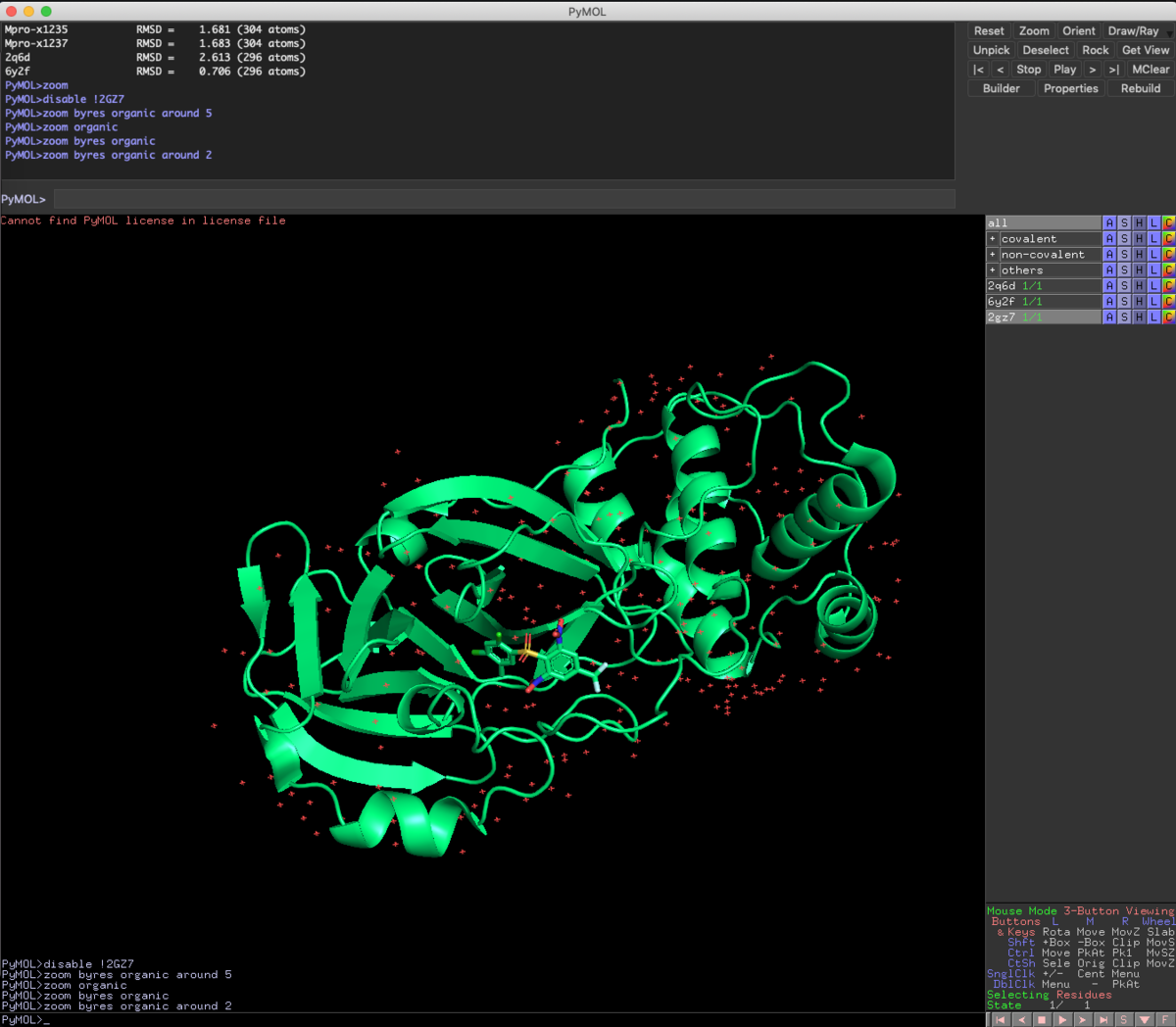Toggle visibility of all objects row

click(x=1044, y=223)
